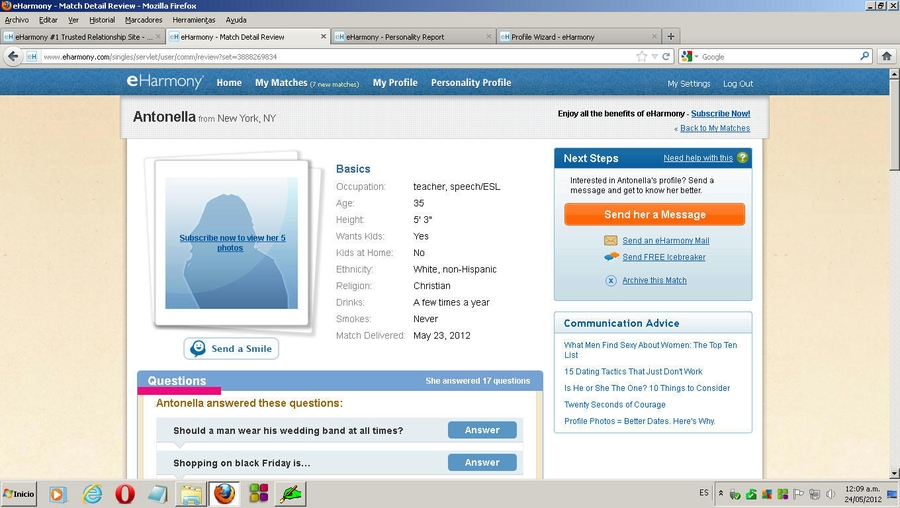Screen dimensions: 900x508
Task: Click Send an eHarmony Mail link
Action: [666, 241]
